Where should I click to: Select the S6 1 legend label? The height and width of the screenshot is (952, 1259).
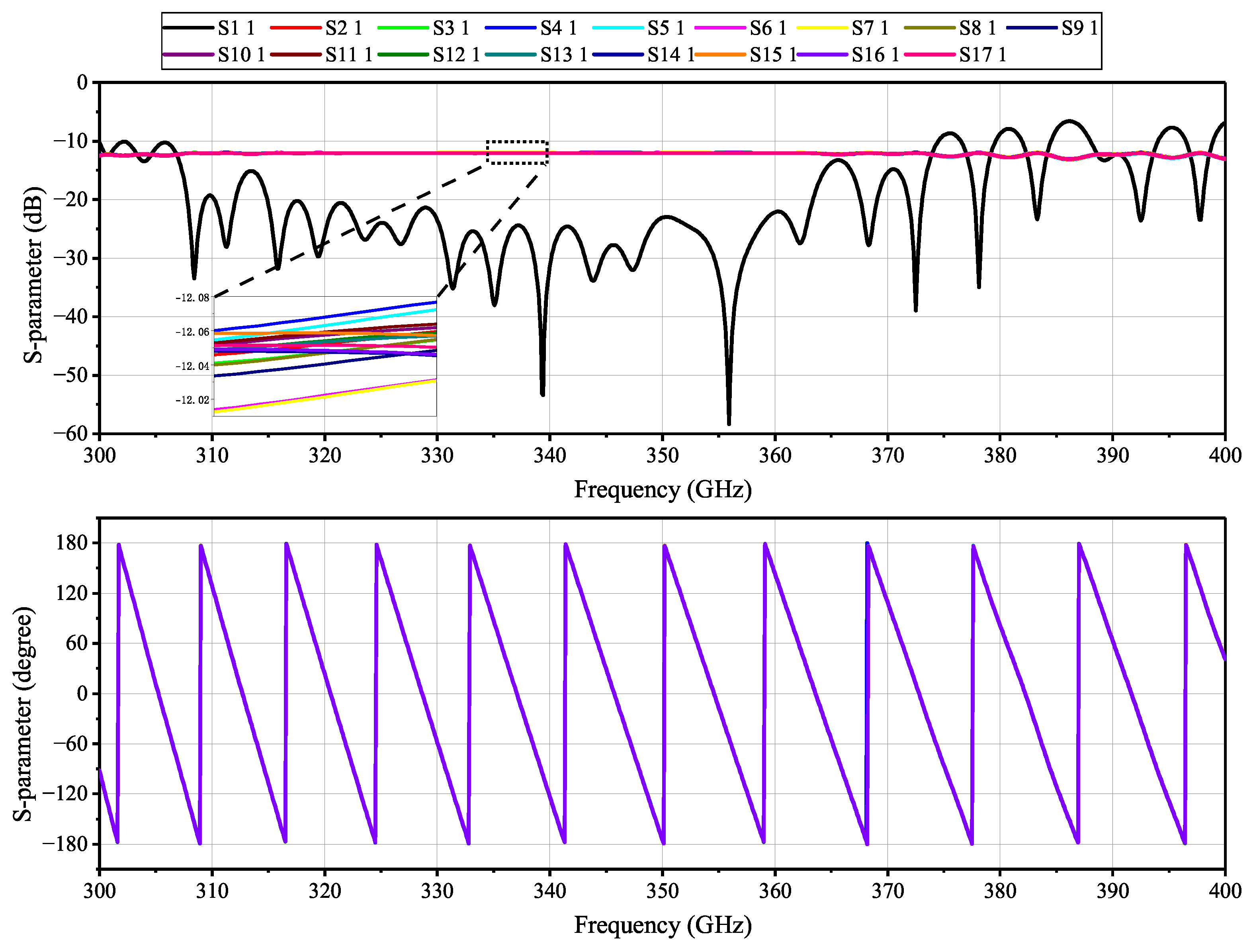(768, 27)
